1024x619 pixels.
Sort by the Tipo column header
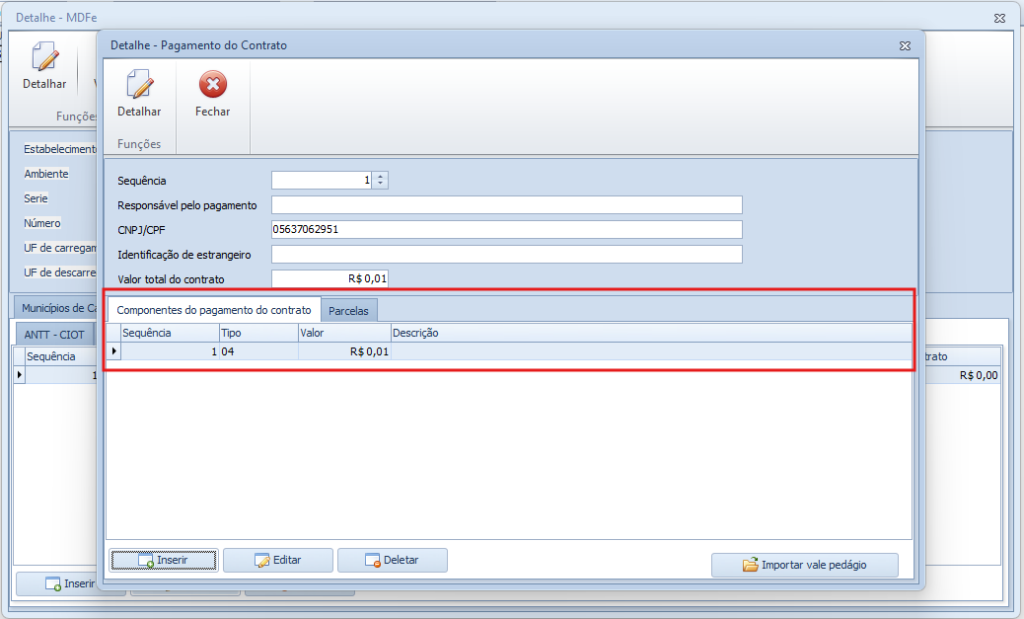[x=257, y=332]
